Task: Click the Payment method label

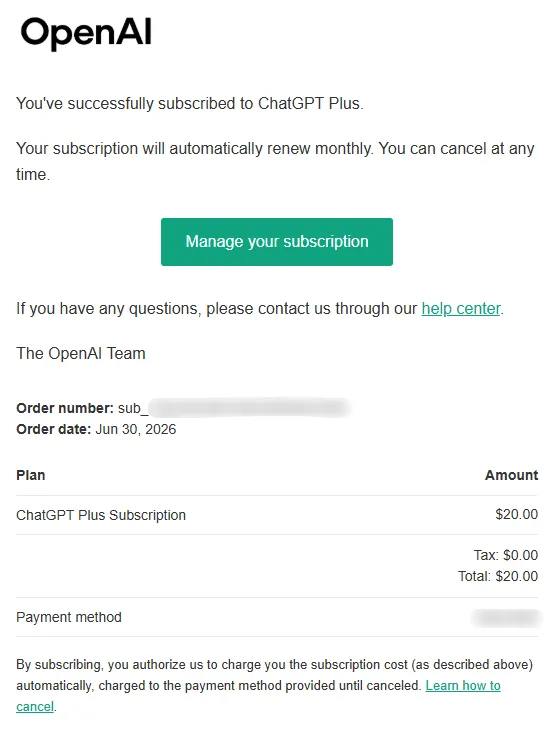Action: click(69, 617)
